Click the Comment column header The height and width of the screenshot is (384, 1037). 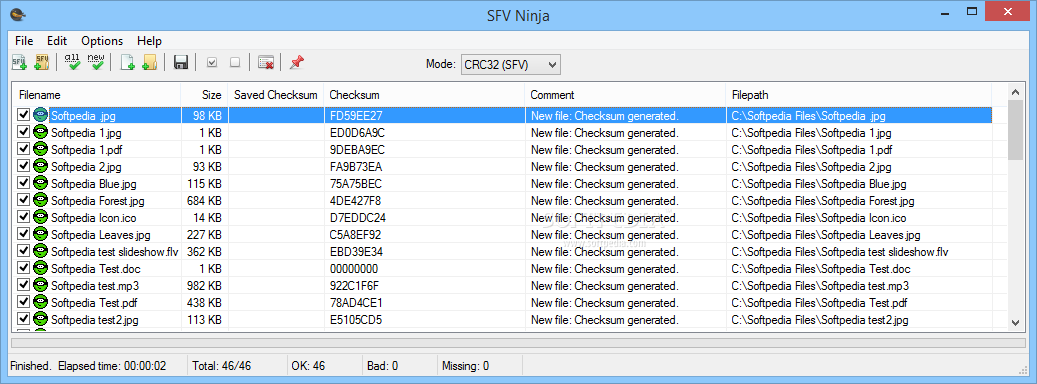click(x=625, y=95)
